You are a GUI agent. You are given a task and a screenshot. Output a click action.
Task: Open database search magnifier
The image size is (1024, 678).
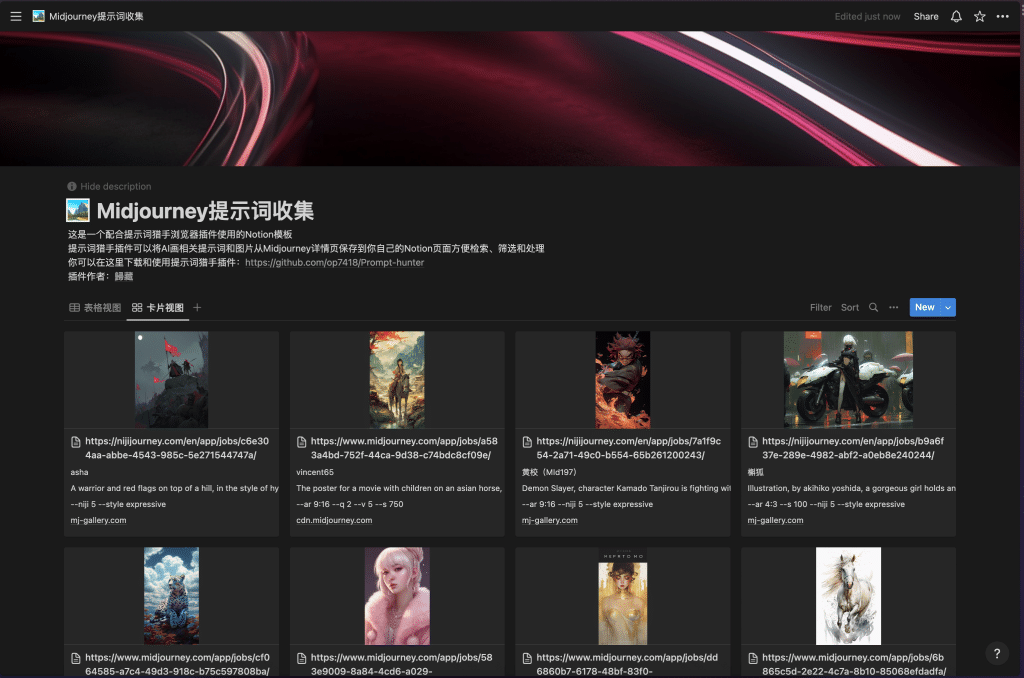tap(873, 308)
